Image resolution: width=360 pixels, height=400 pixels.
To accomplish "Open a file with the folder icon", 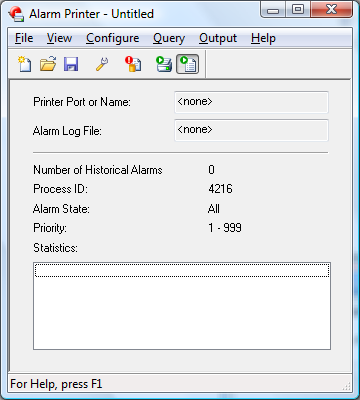I will pyautogui.click(x=48, y=64).
